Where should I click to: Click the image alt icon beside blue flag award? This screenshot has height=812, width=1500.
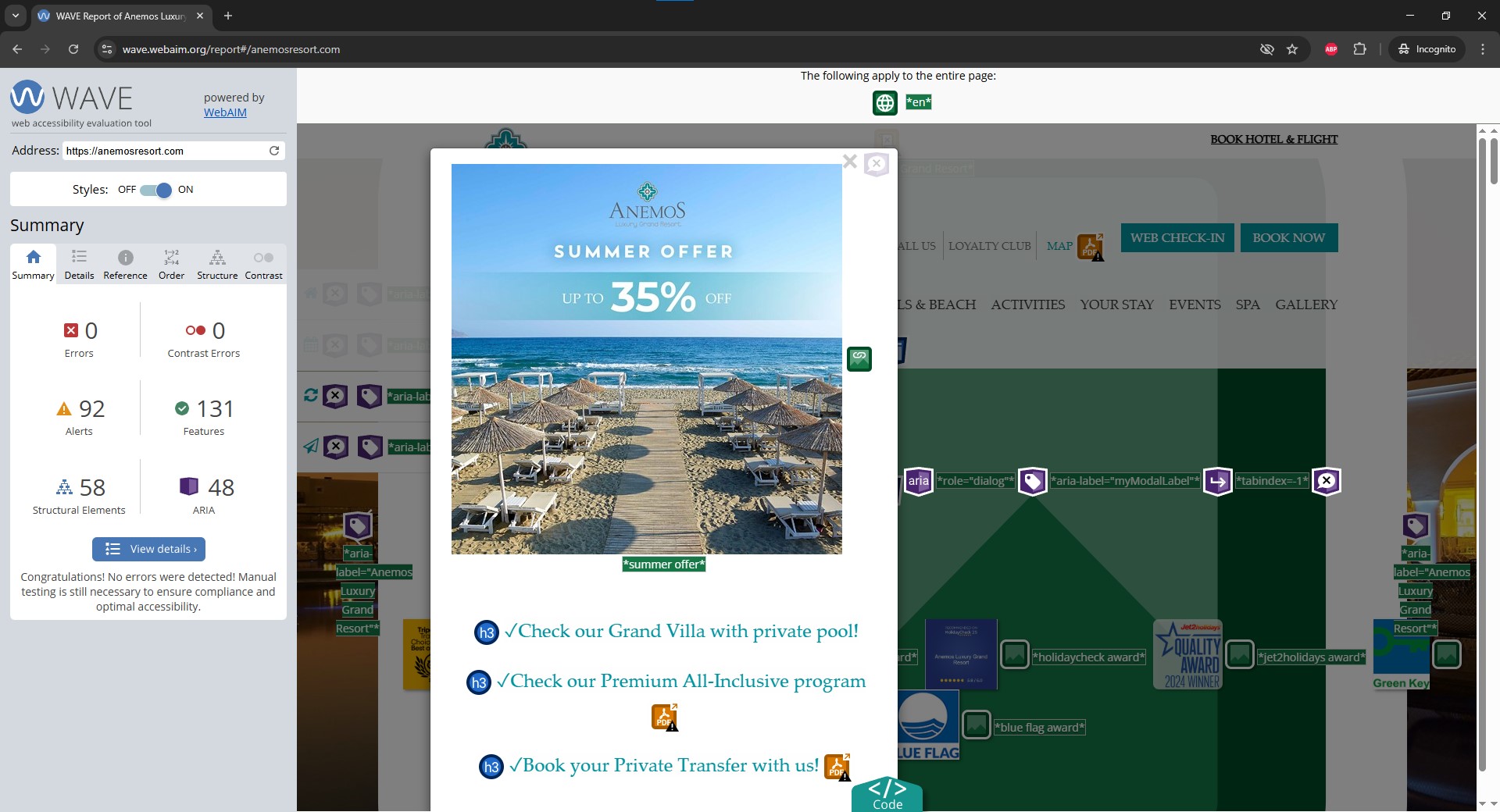976,725
